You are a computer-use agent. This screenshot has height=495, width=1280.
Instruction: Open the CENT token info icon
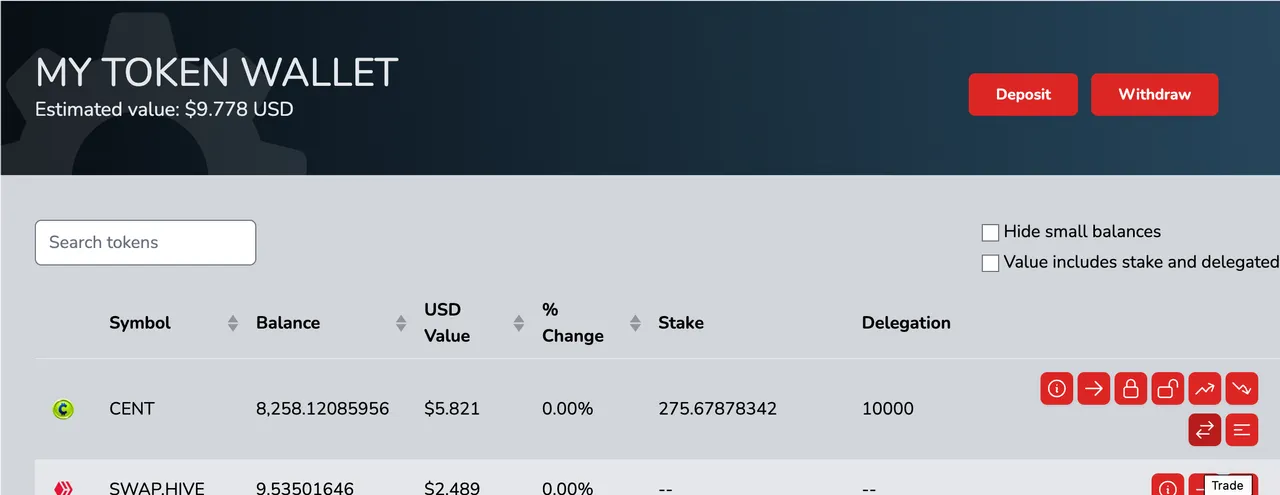tap(1057, 388)
